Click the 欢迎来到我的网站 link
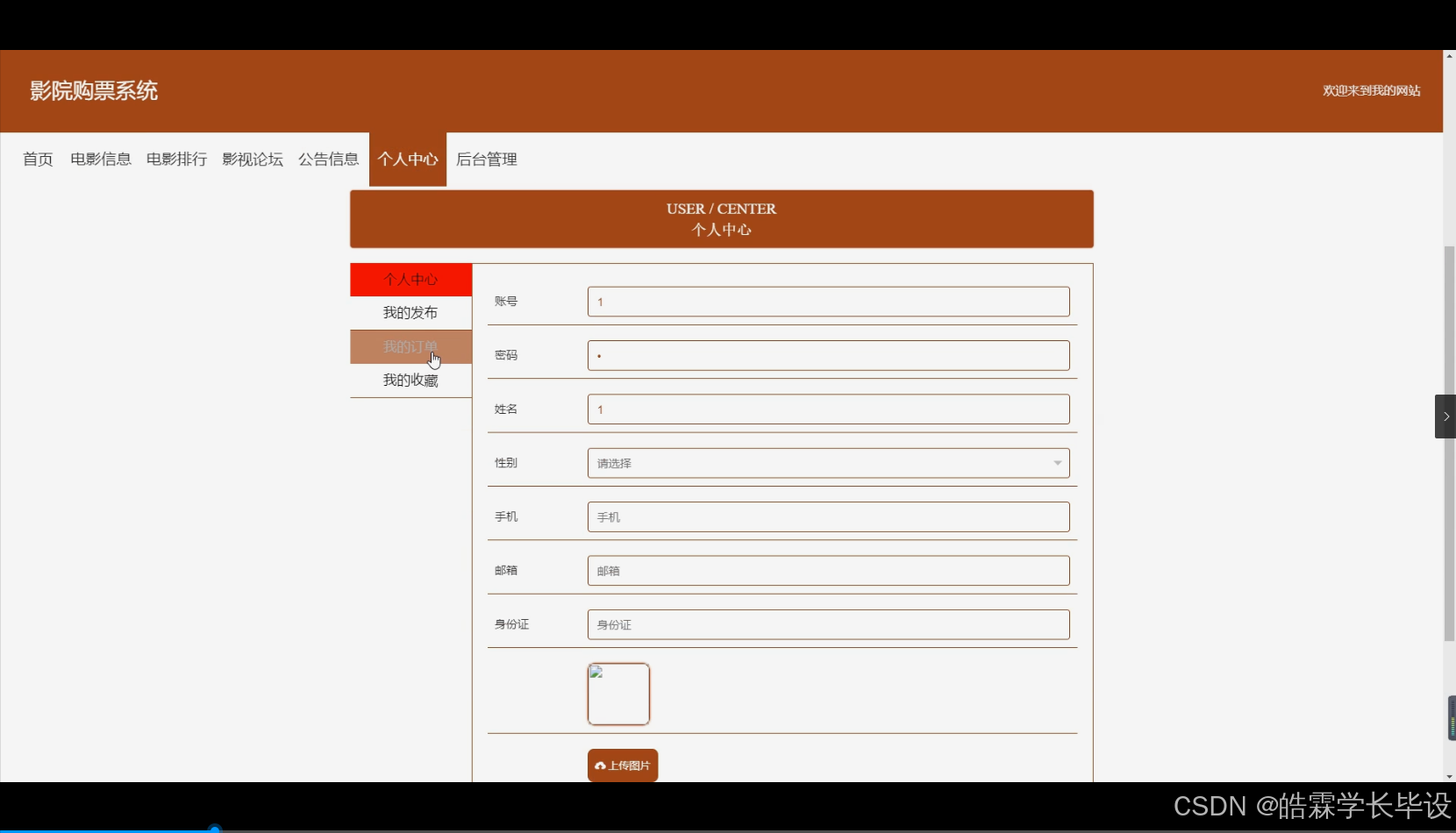The height and width of the screenshot is (833, 1456). (1370, 90)
